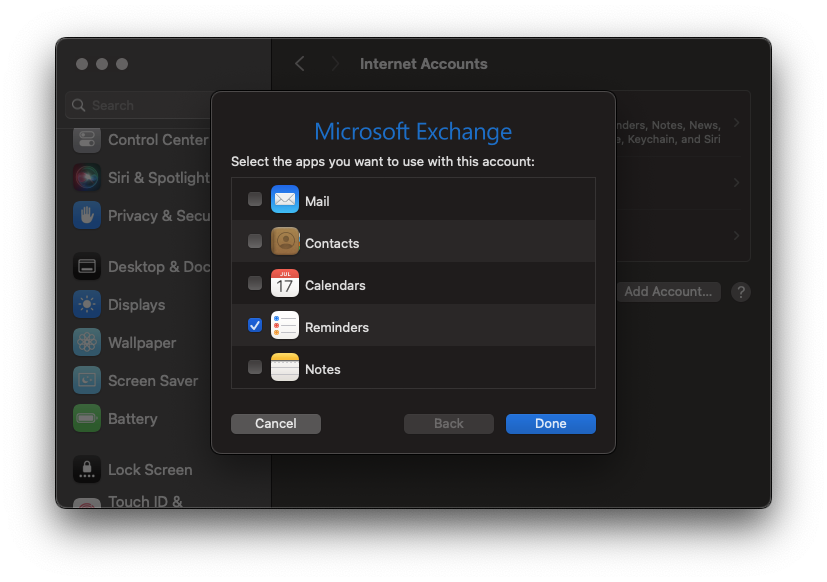Click the Contacts app icon
The width and height of the screenshot is (827, 582).
click(285, 241)
